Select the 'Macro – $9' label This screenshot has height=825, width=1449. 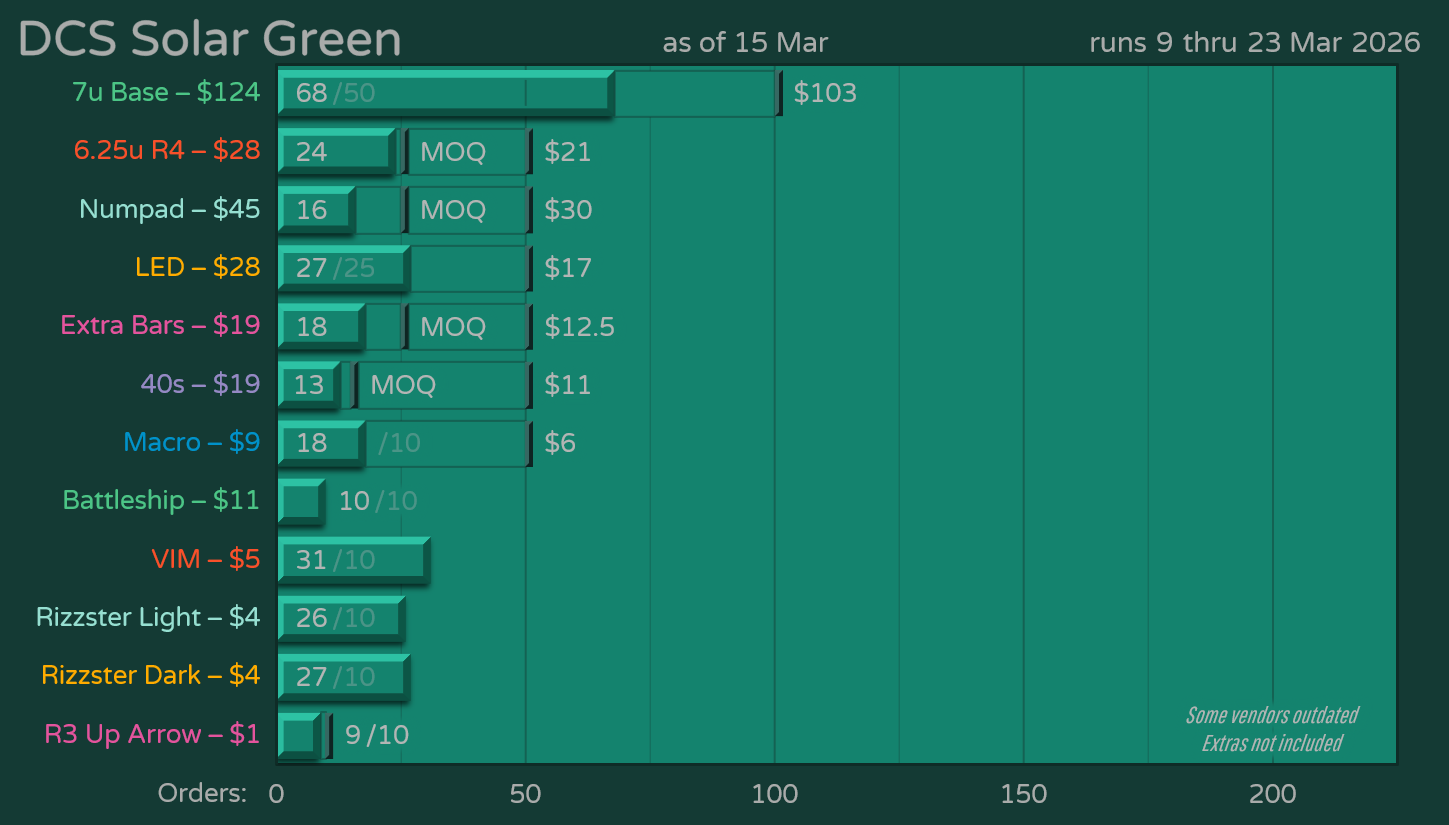192,442
